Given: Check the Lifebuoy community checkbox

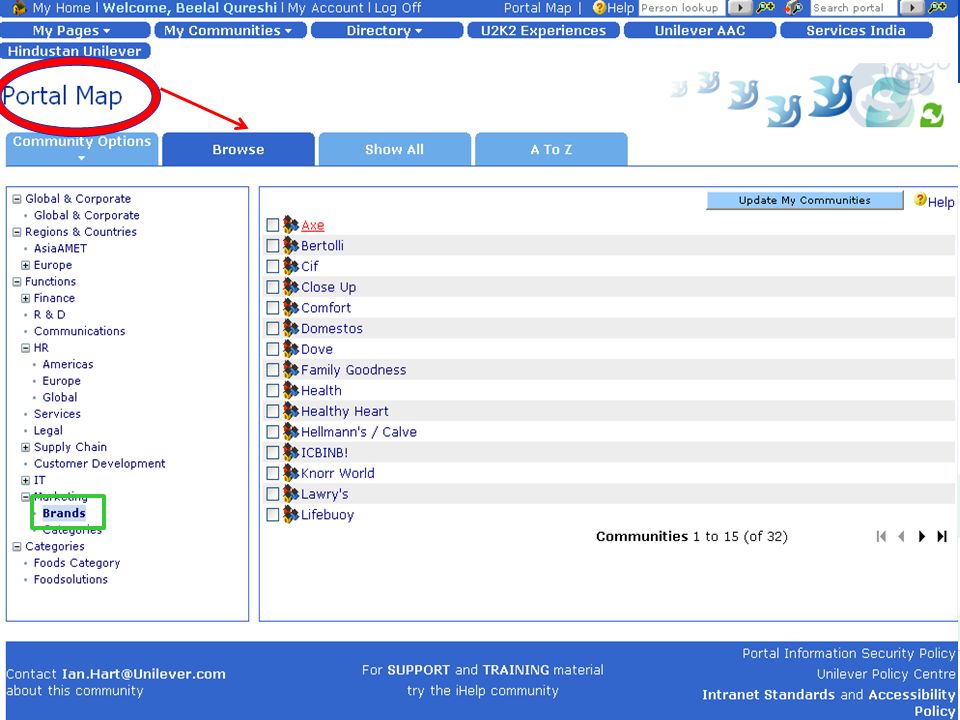Looking at the screenshot, I should point(272,515).
